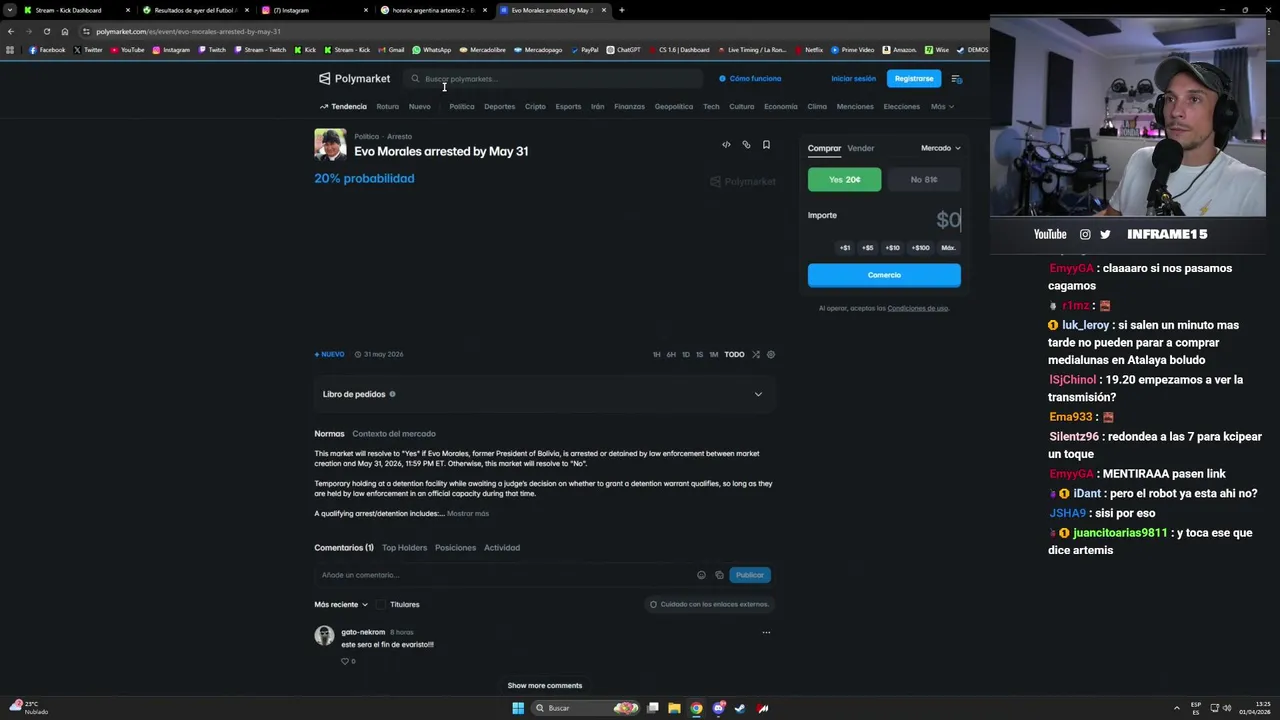Select the No 81¢ outcome
1280x720 pixels.
[924, 180]
